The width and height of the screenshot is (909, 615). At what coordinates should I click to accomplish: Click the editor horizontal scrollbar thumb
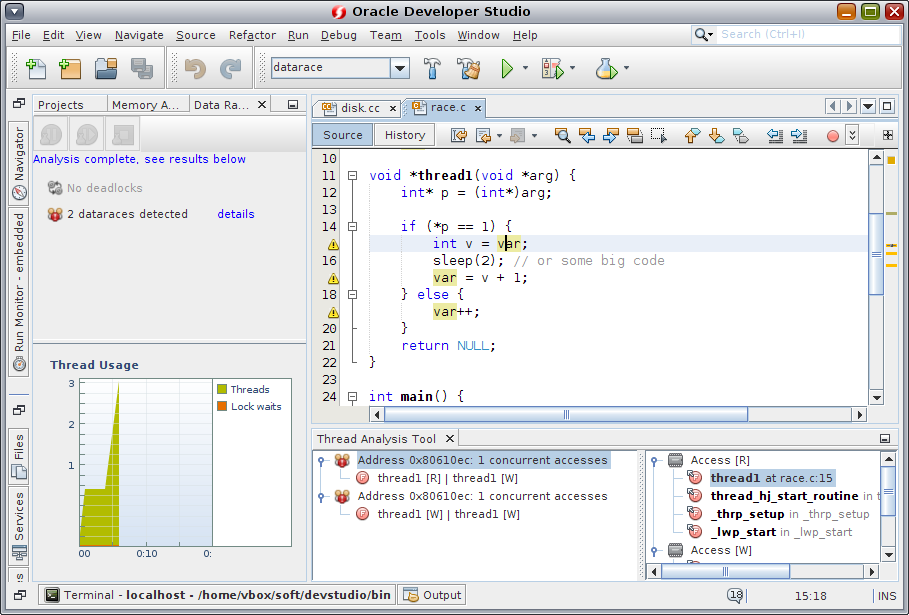[x=566, y=414]
